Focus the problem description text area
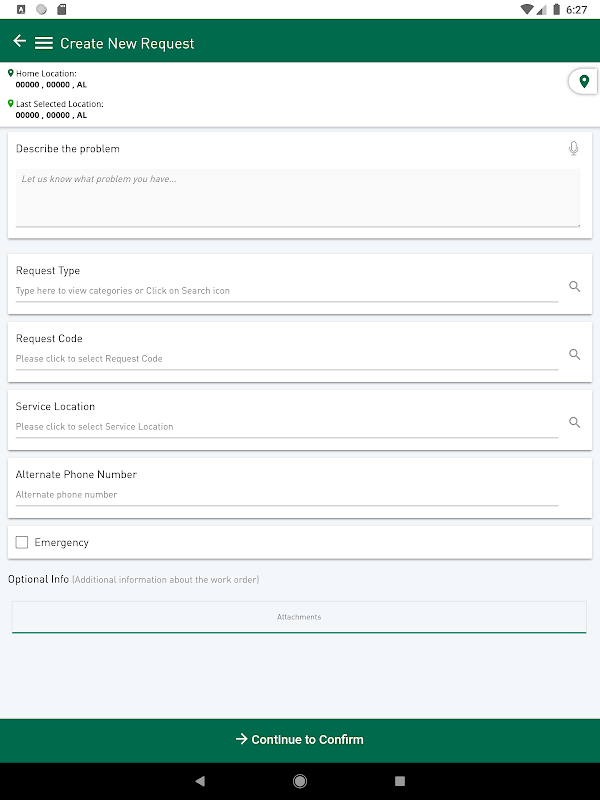Screen dimensions: 600x800 pyautogui.click(x=298, y=198)
